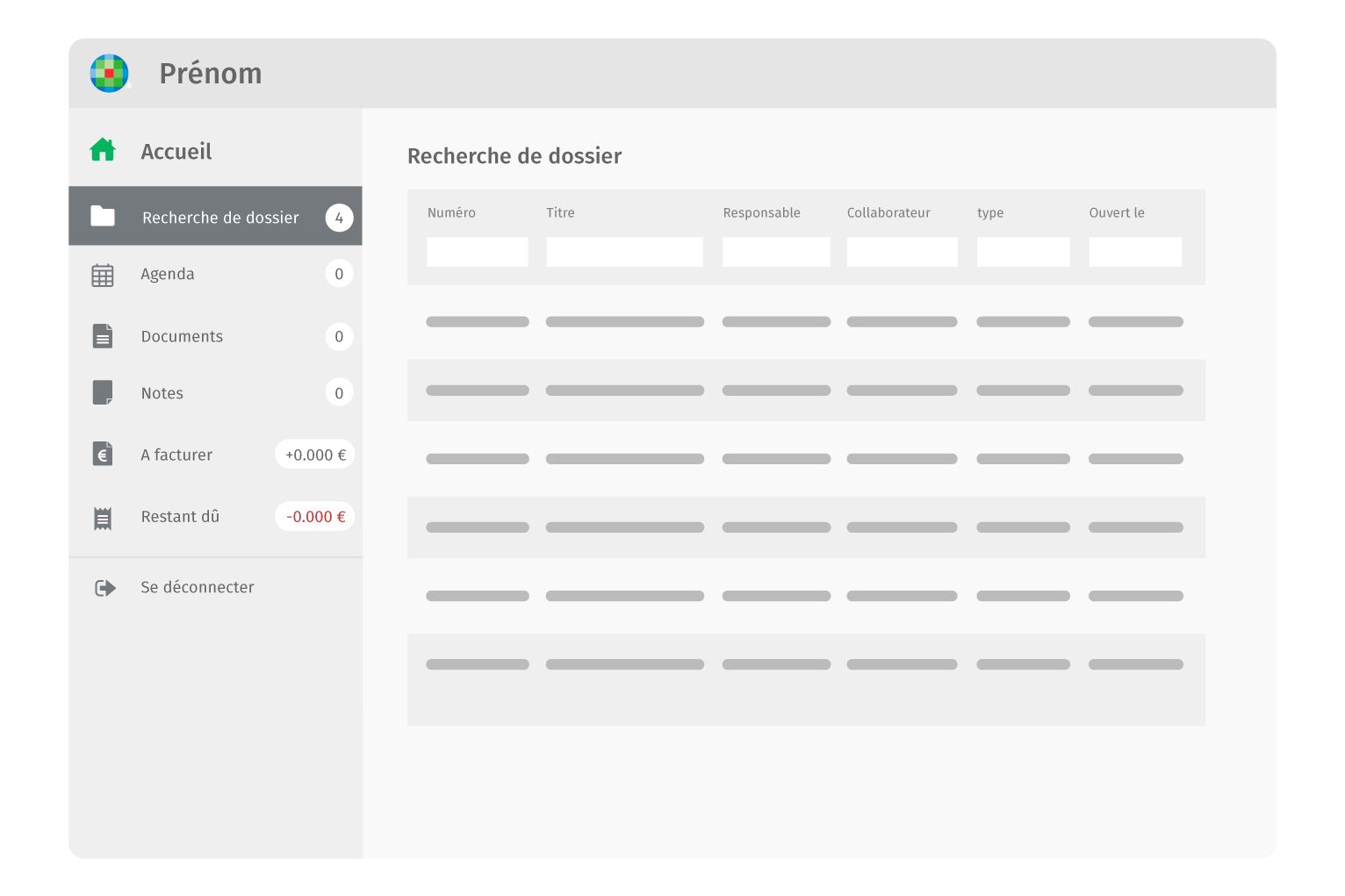Click the Documents page icon
The width and height of the screenshot is (1345, 896).
[103, 336]
